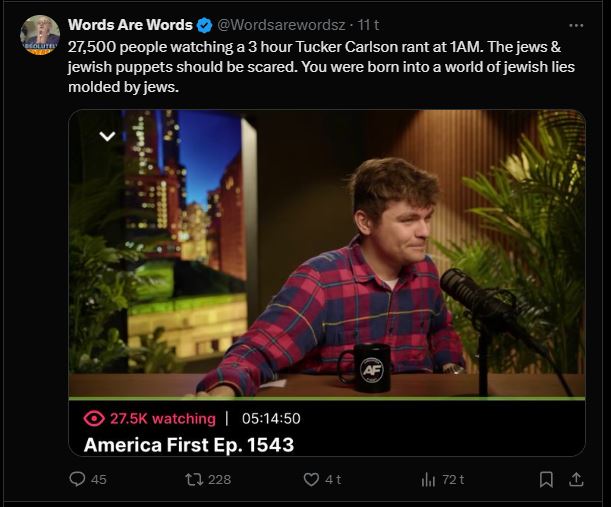Screen dimensions: 611x507
Task: Open the share upload-arrow icon
Action: click(x=576, y=479)
